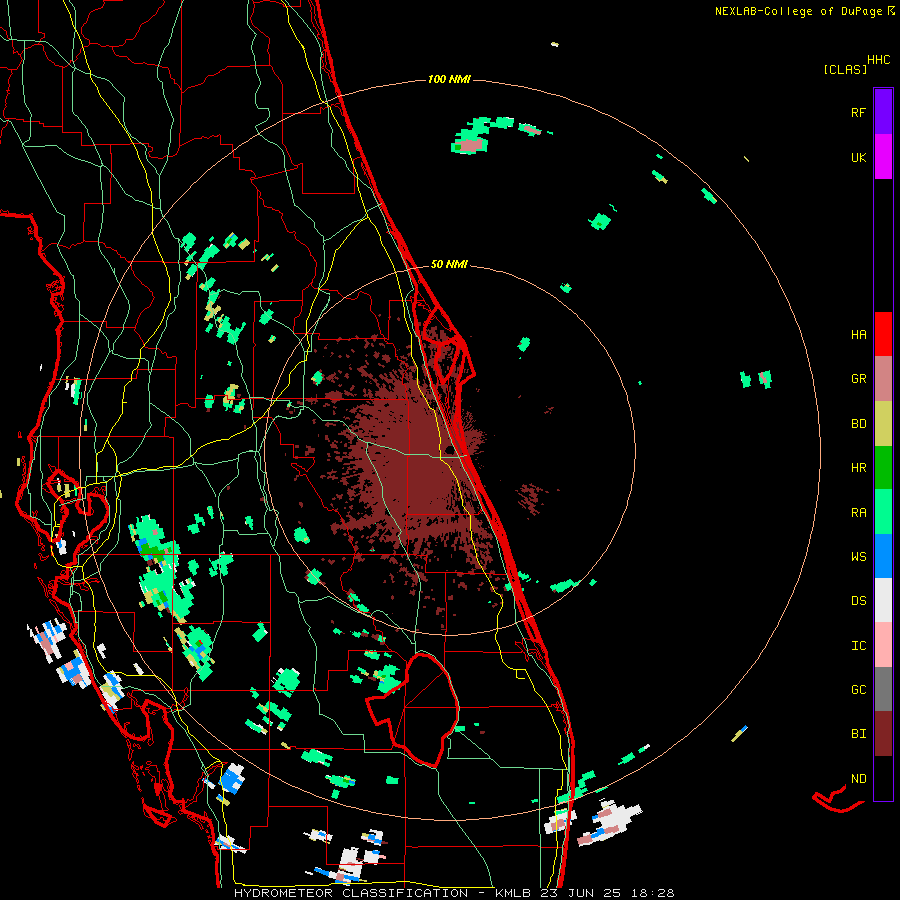The height and width of the screenshot is (900, 900).
Task: Click the KMLB radar site identifier
Action: (x=513, y=893)
